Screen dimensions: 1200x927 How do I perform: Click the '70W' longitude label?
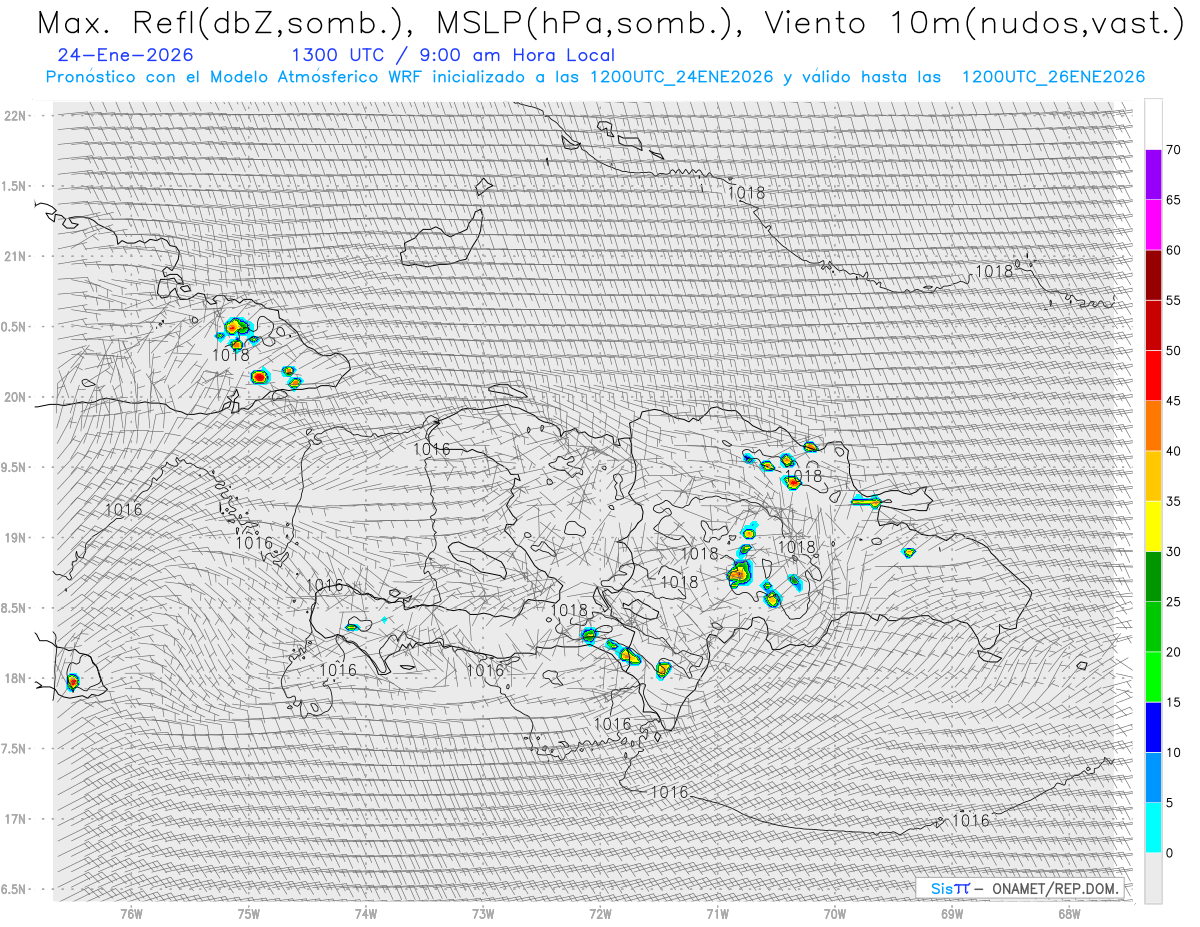coord(834,913)
